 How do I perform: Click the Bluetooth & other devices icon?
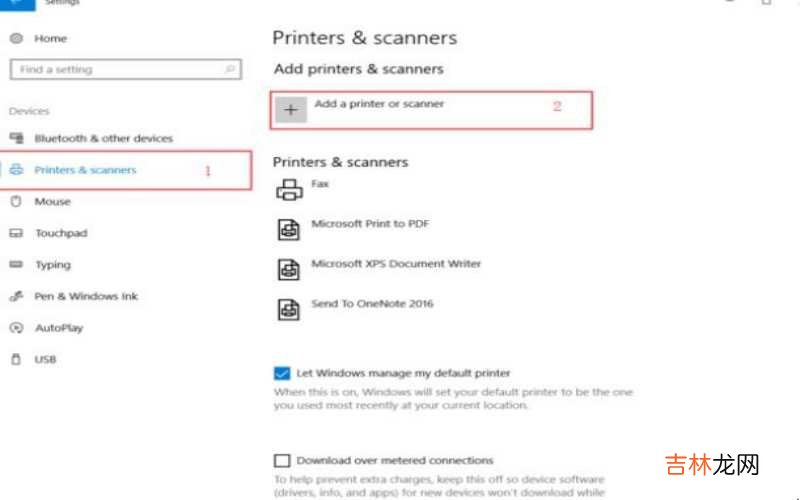coord(16,138)
